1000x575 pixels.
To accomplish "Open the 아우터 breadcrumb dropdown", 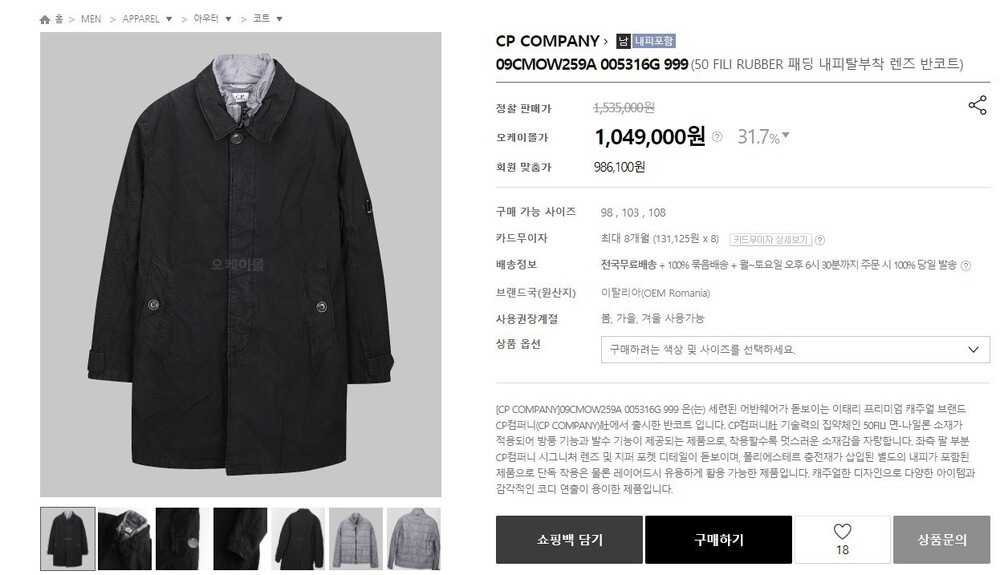I will 228,19.
